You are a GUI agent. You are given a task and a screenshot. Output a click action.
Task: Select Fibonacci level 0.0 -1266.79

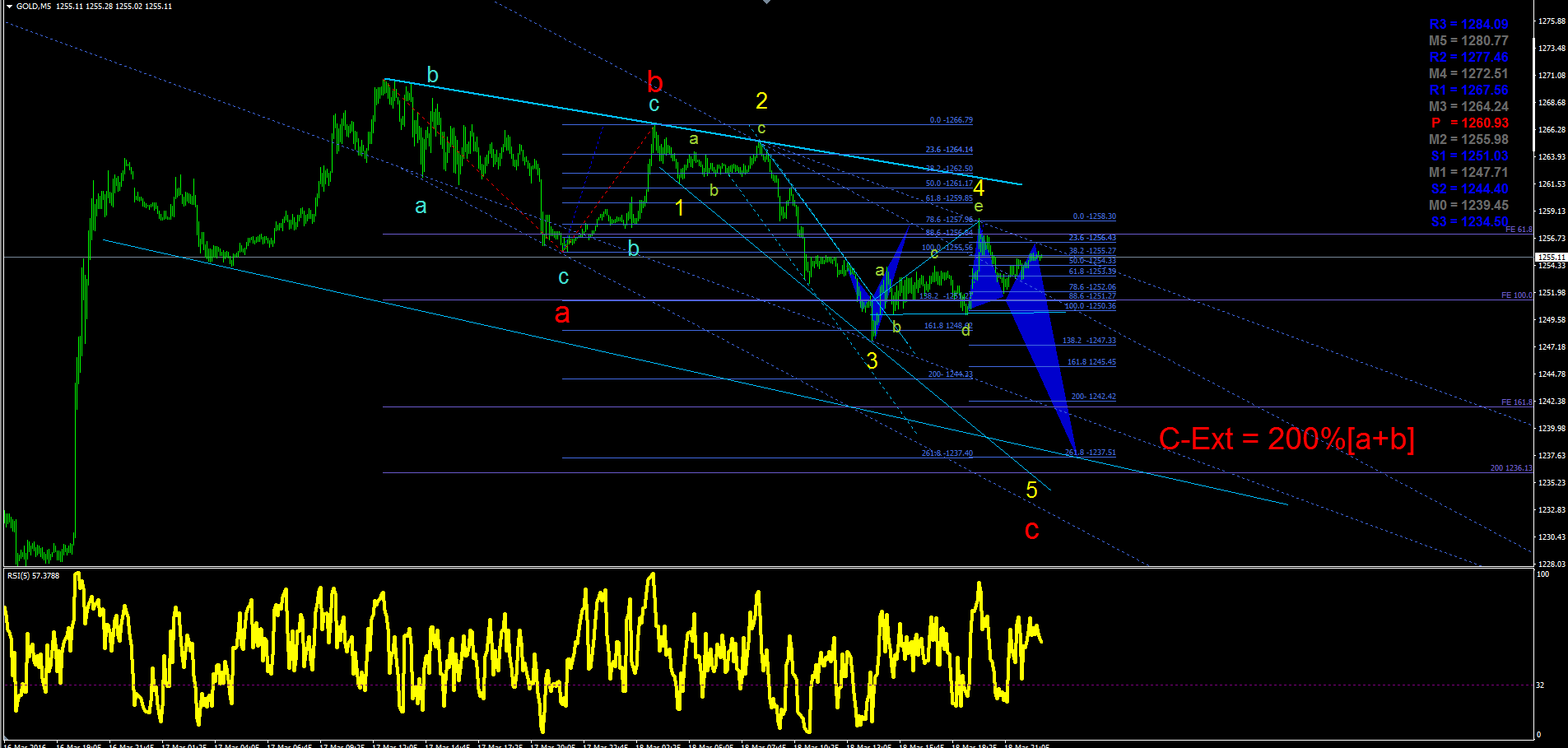pyautogui.click(x=951, y=120)
